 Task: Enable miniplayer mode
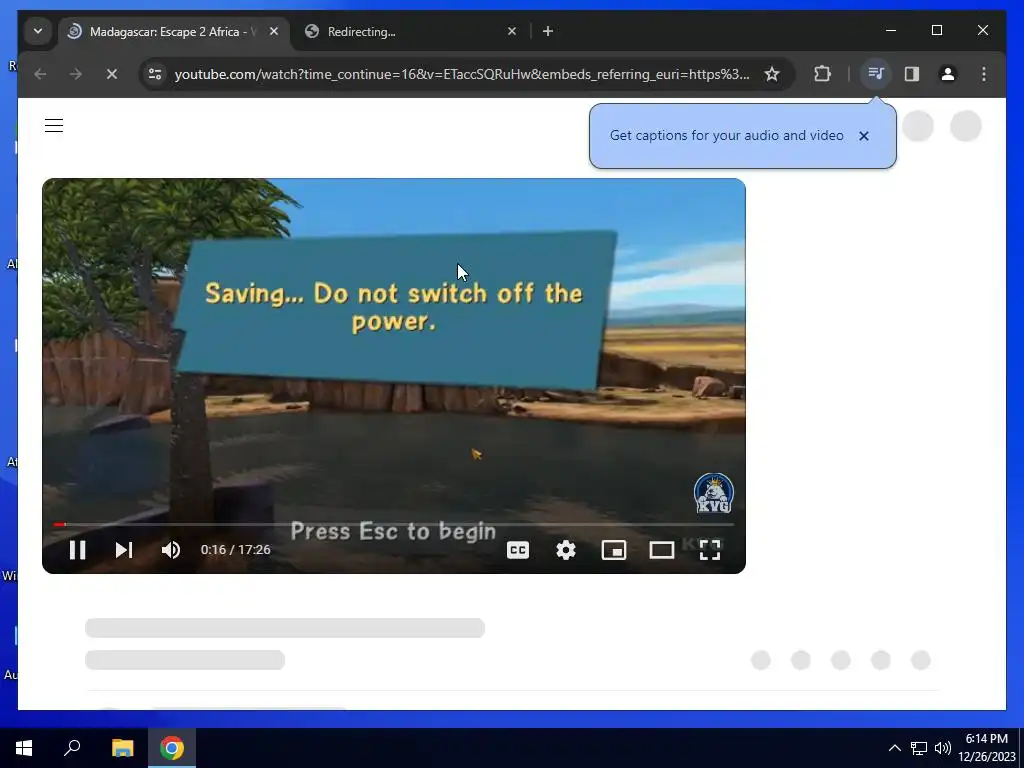pos(614,550)
